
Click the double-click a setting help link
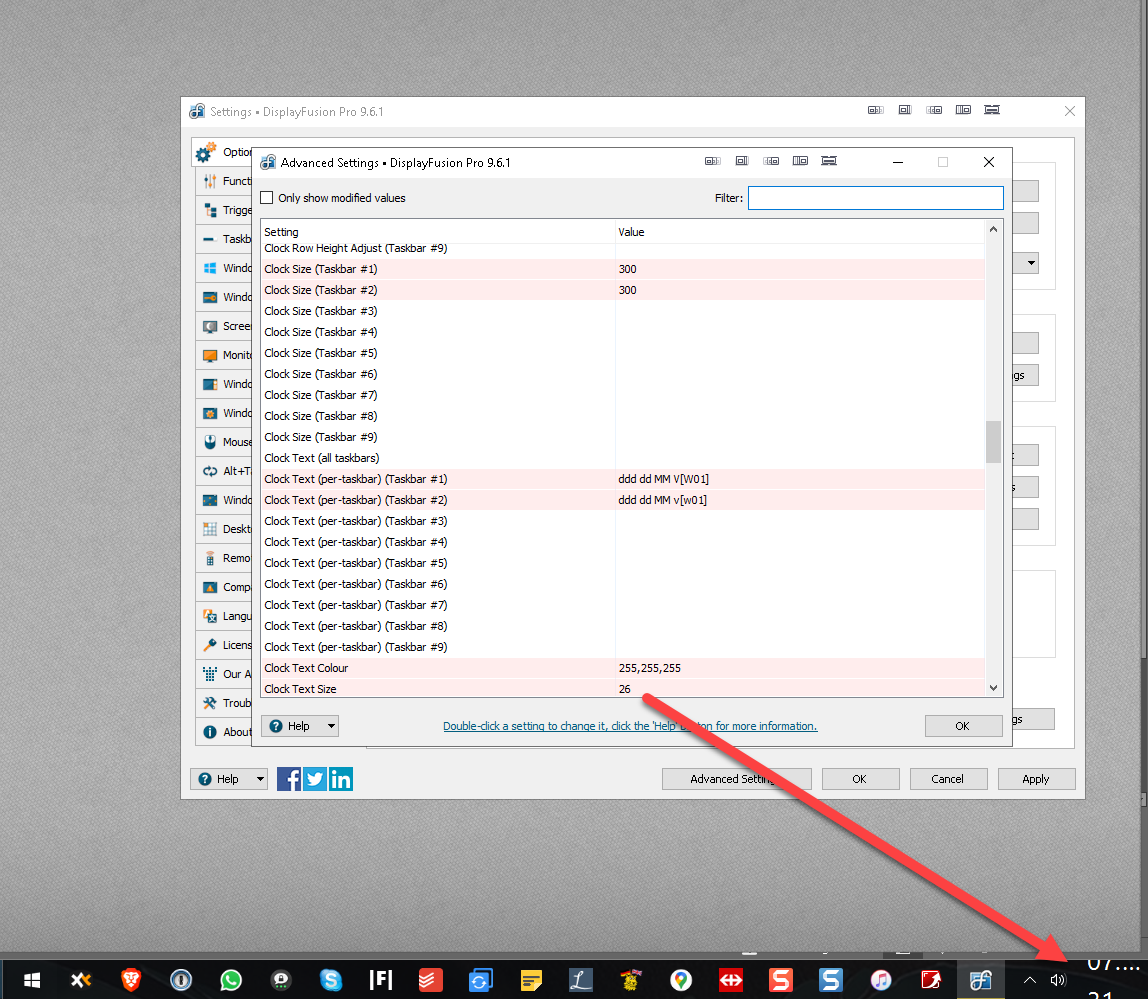click(x=630, y=726)
